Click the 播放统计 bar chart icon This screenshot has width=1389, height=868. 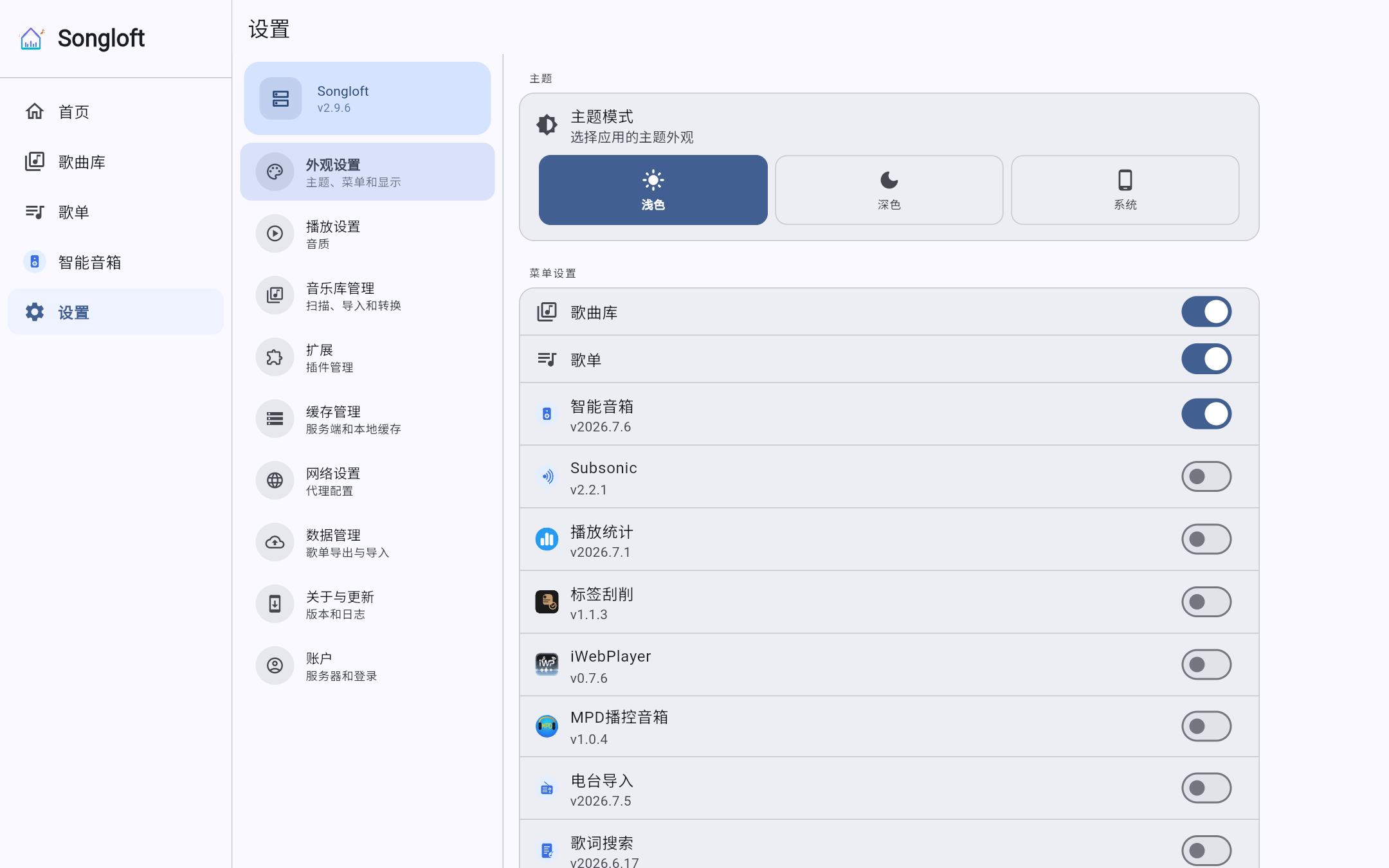tap(547, 539)
